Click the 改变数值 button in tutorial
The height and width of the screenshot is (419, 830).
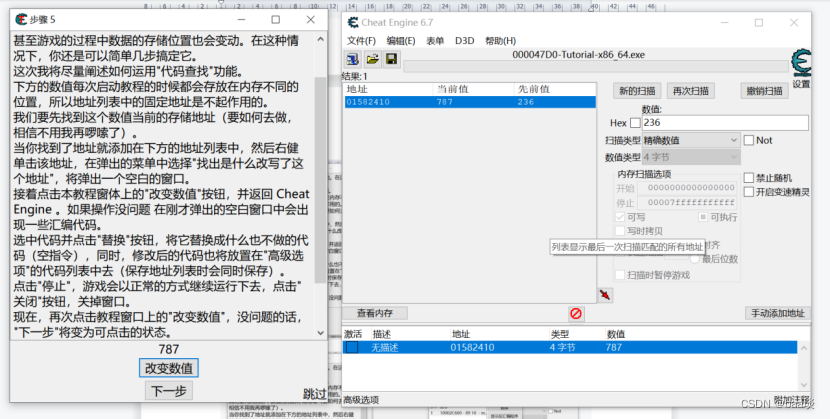click(x=169, y=368)
